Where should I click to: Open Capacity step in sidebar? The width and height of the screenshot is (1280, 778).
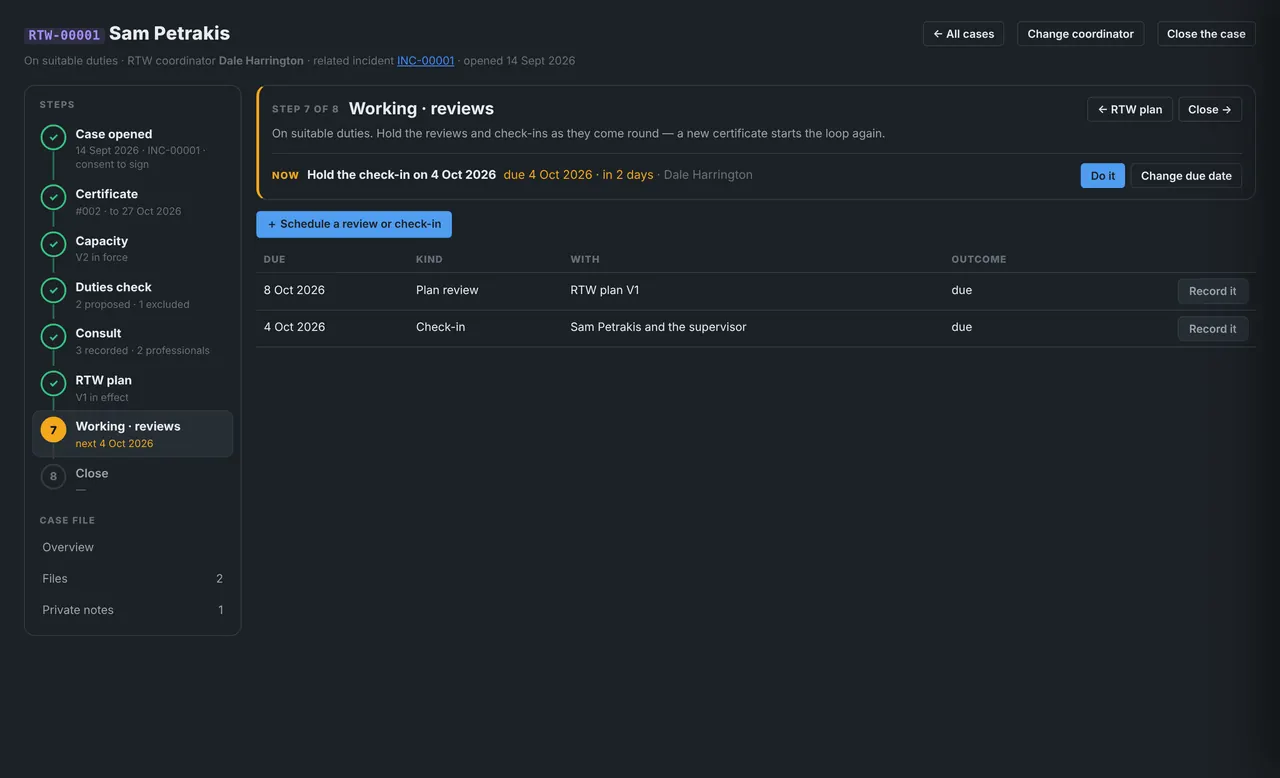point(133,248)
